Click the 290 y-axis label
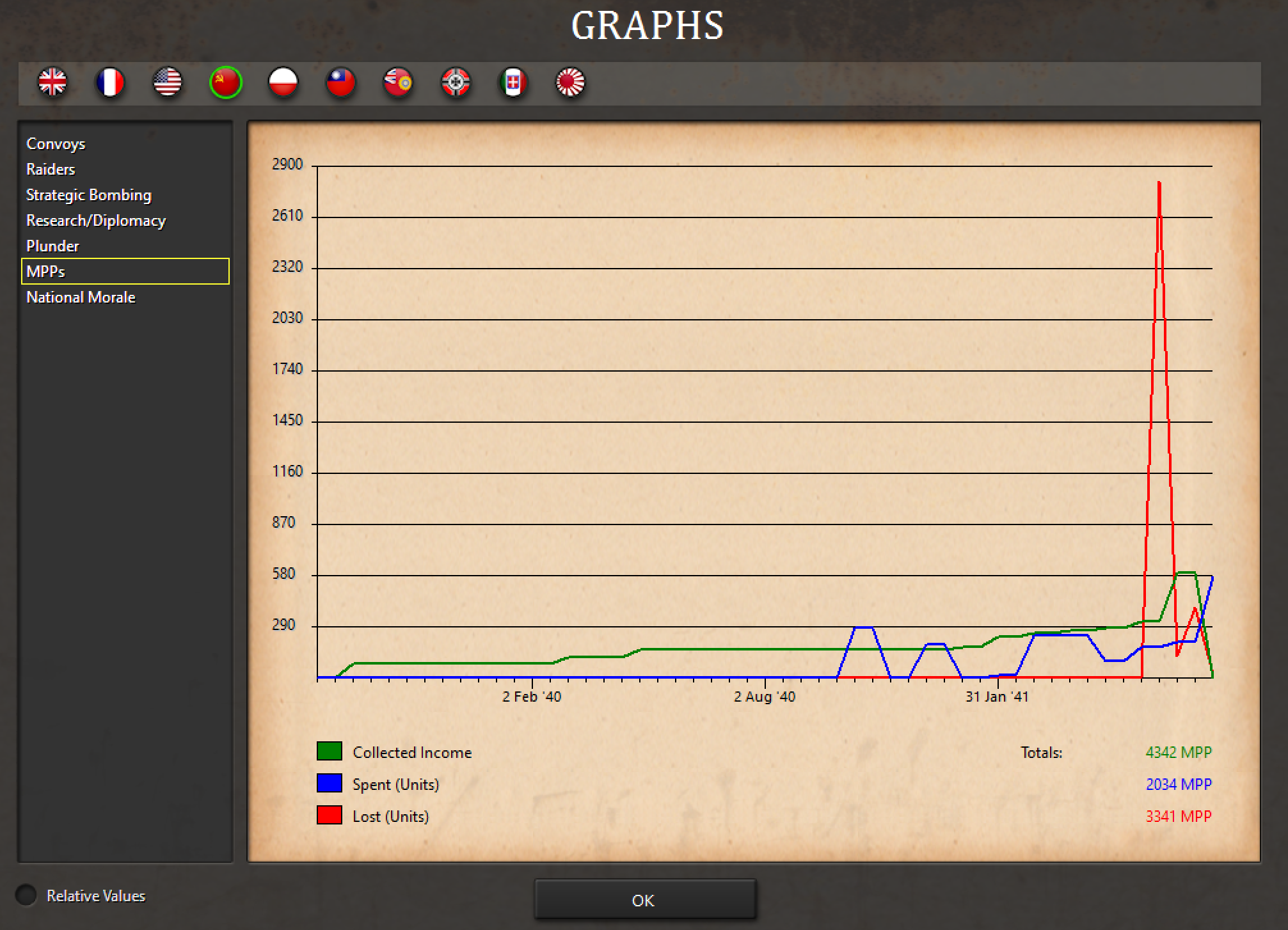Viewport: 1288px width, 930px height. [283, 625]
